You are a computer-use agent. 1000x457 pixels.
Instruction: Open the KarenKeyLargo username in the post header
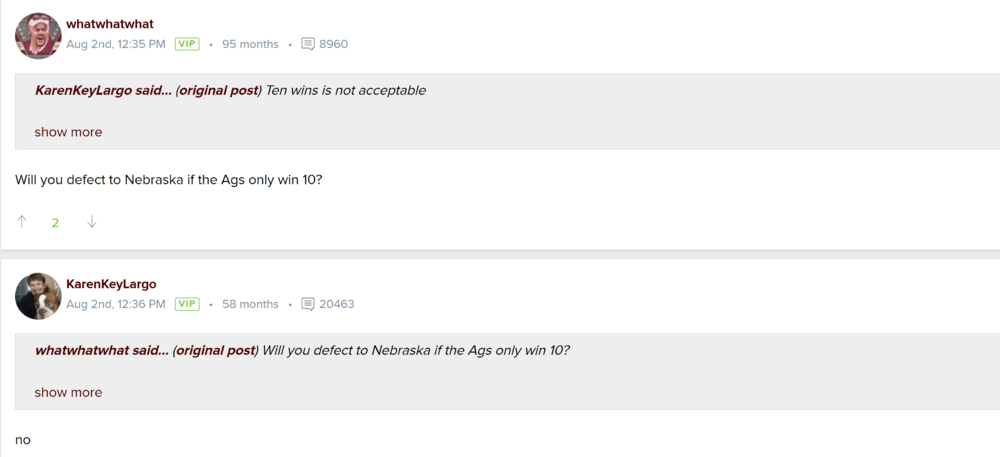(x=111, y=284)
